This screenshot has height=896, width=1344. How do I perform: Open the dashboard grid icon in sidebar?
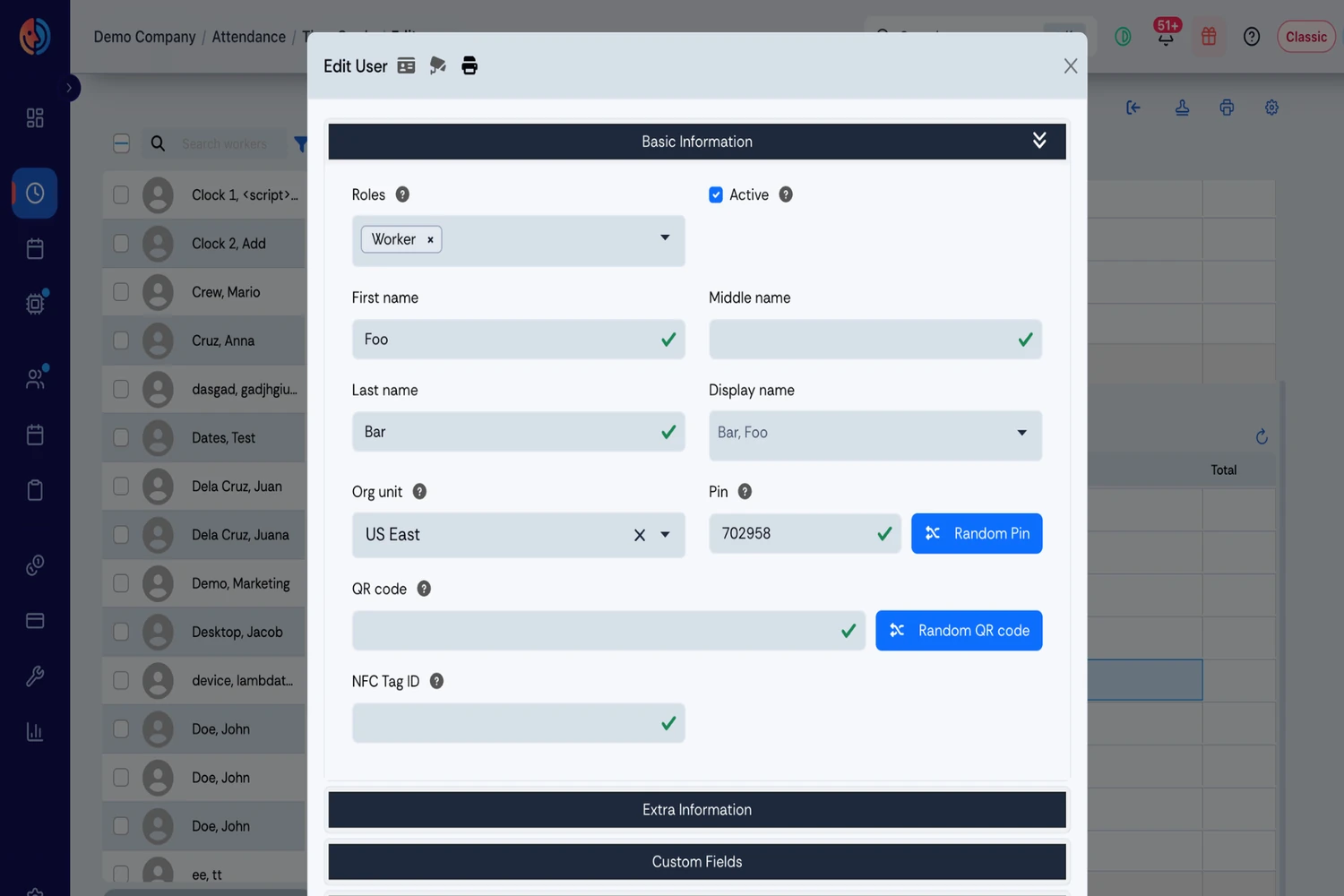[35, 118]
